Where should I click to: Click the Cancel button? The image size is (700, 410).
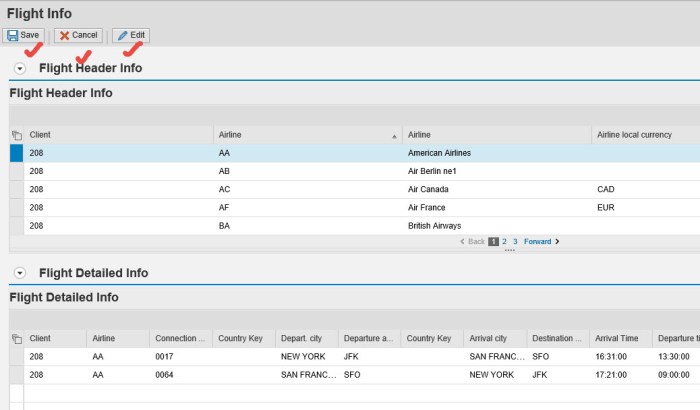coord(78,35)
